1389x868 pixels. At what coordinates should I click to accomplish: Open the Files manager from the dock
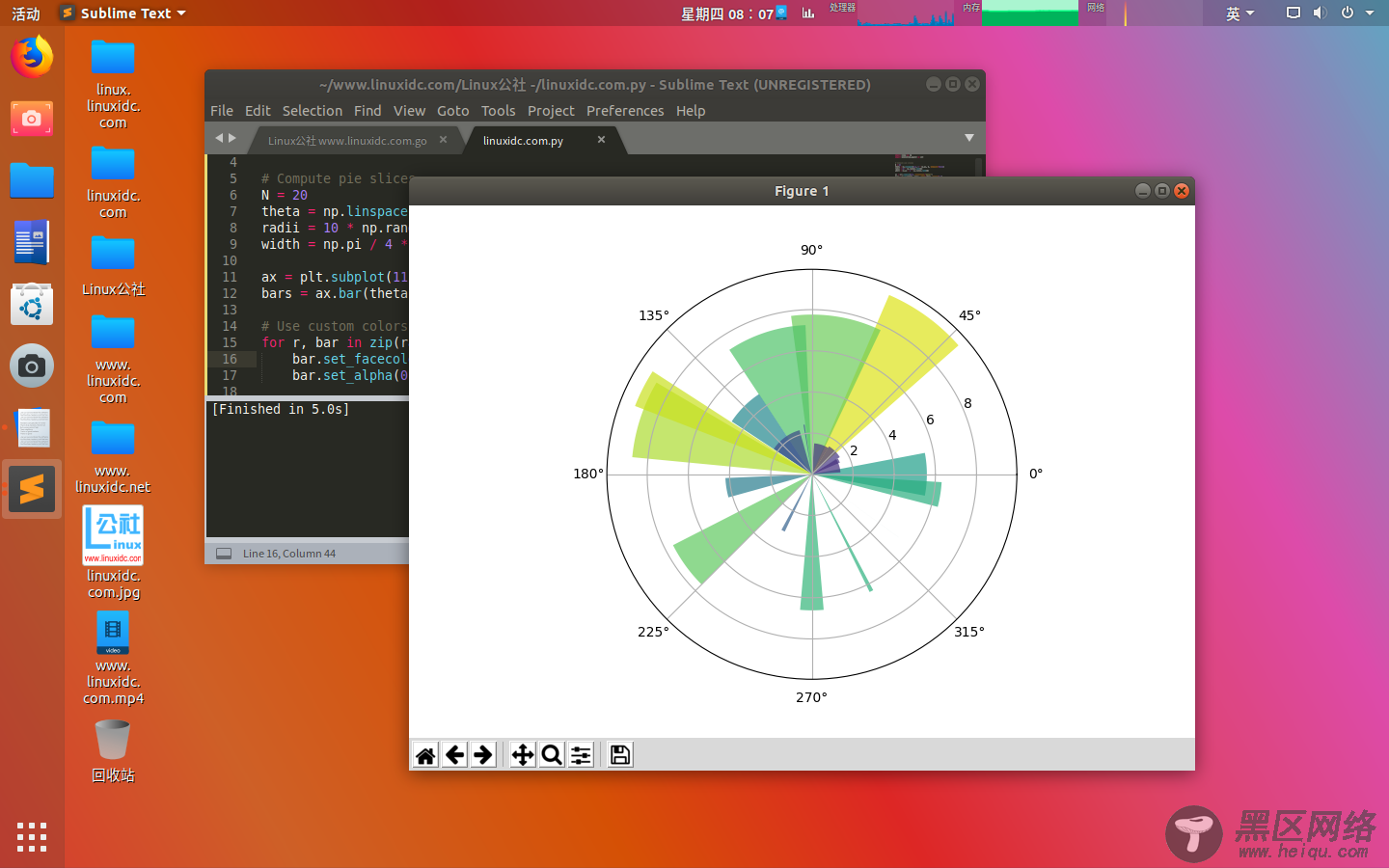pyautogui.click(x=32, y=180)
